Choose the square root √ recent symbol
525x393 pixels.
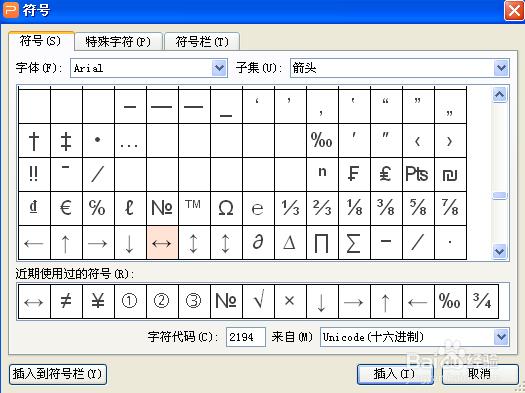[x=258, y=301]
